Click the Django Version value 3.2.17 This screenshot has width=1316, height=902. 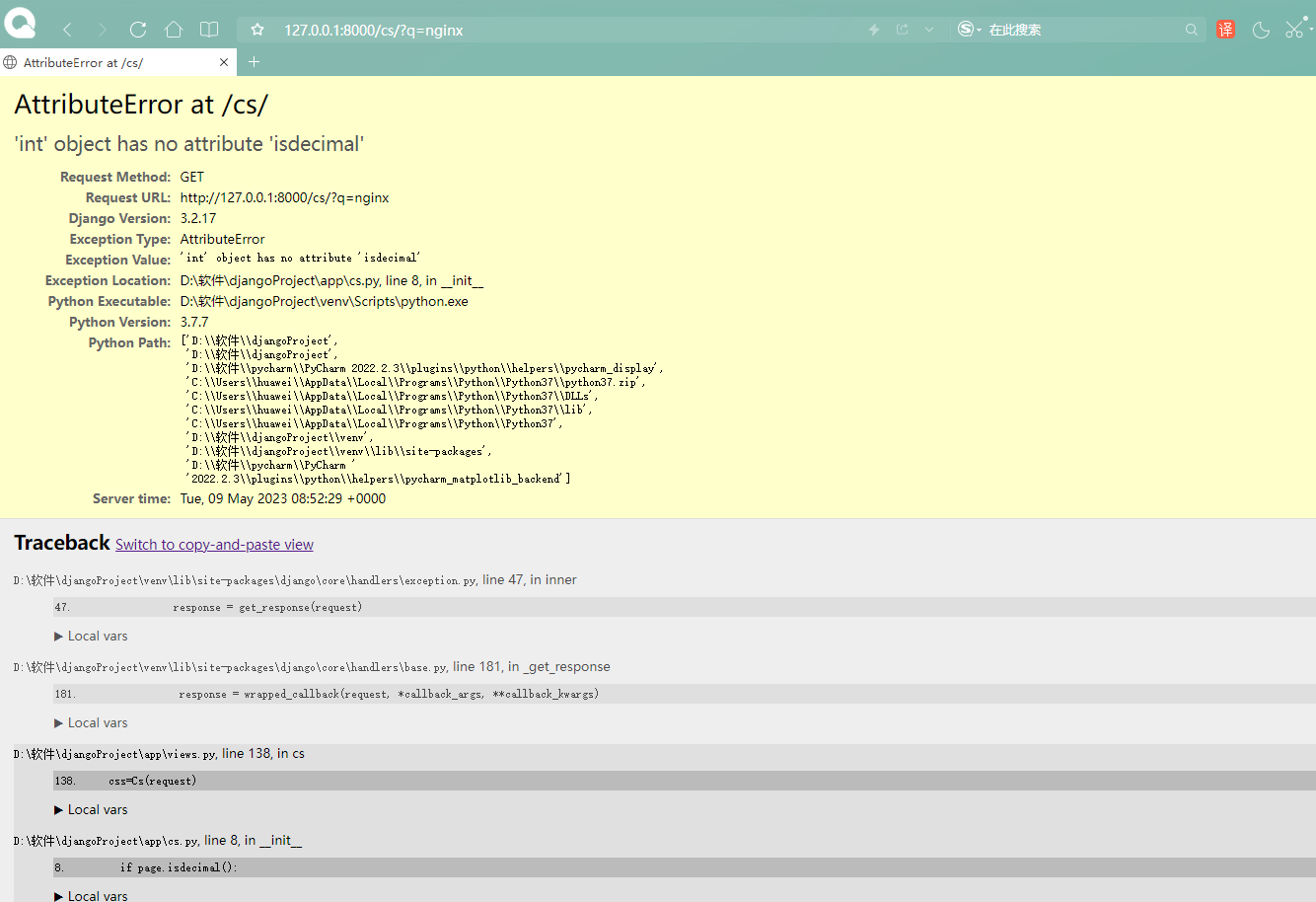tap(198, 218)
